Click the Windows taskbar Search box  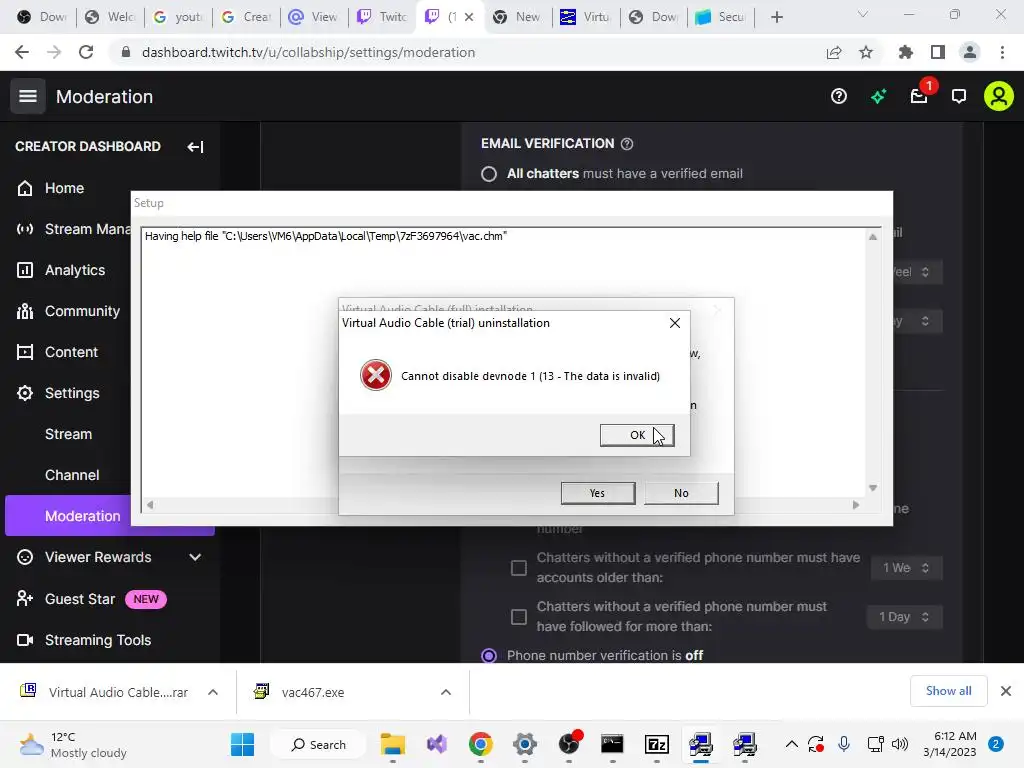coord(318,744)
